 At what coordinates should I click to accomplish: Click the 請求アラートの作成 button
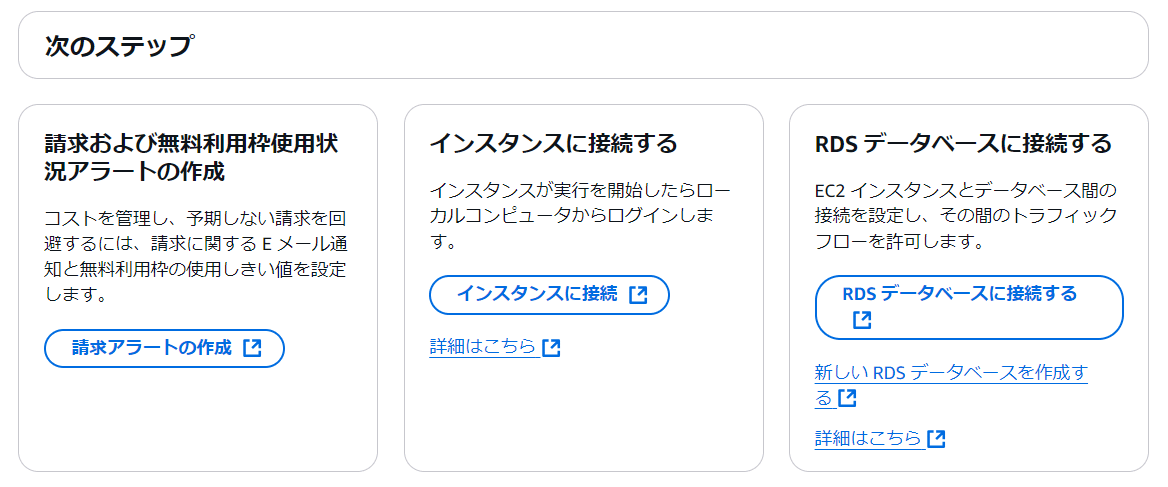(x=165, y=348)
